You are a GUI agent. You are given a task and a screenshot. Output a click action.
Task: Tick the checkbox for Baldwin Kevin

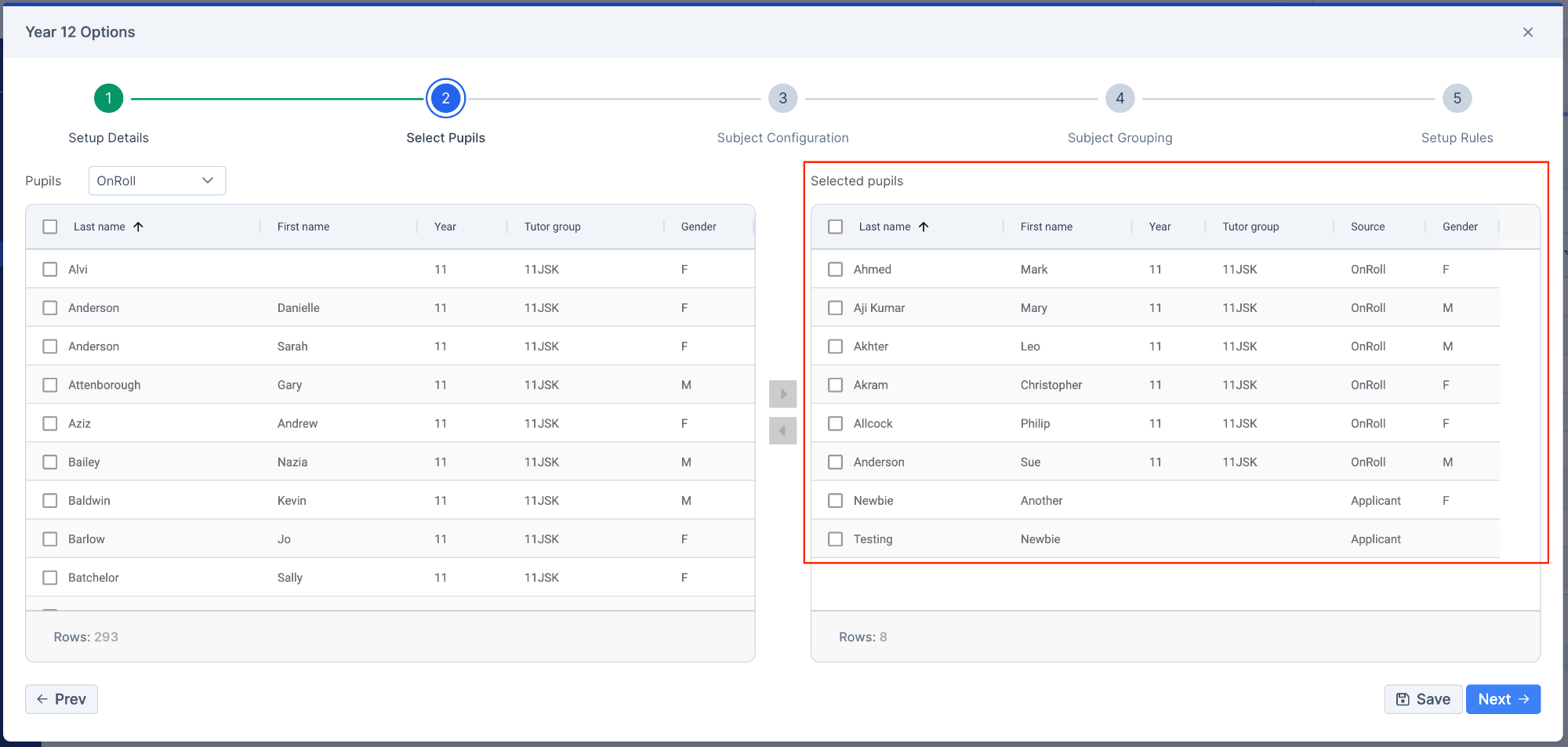tap(50, 500)
